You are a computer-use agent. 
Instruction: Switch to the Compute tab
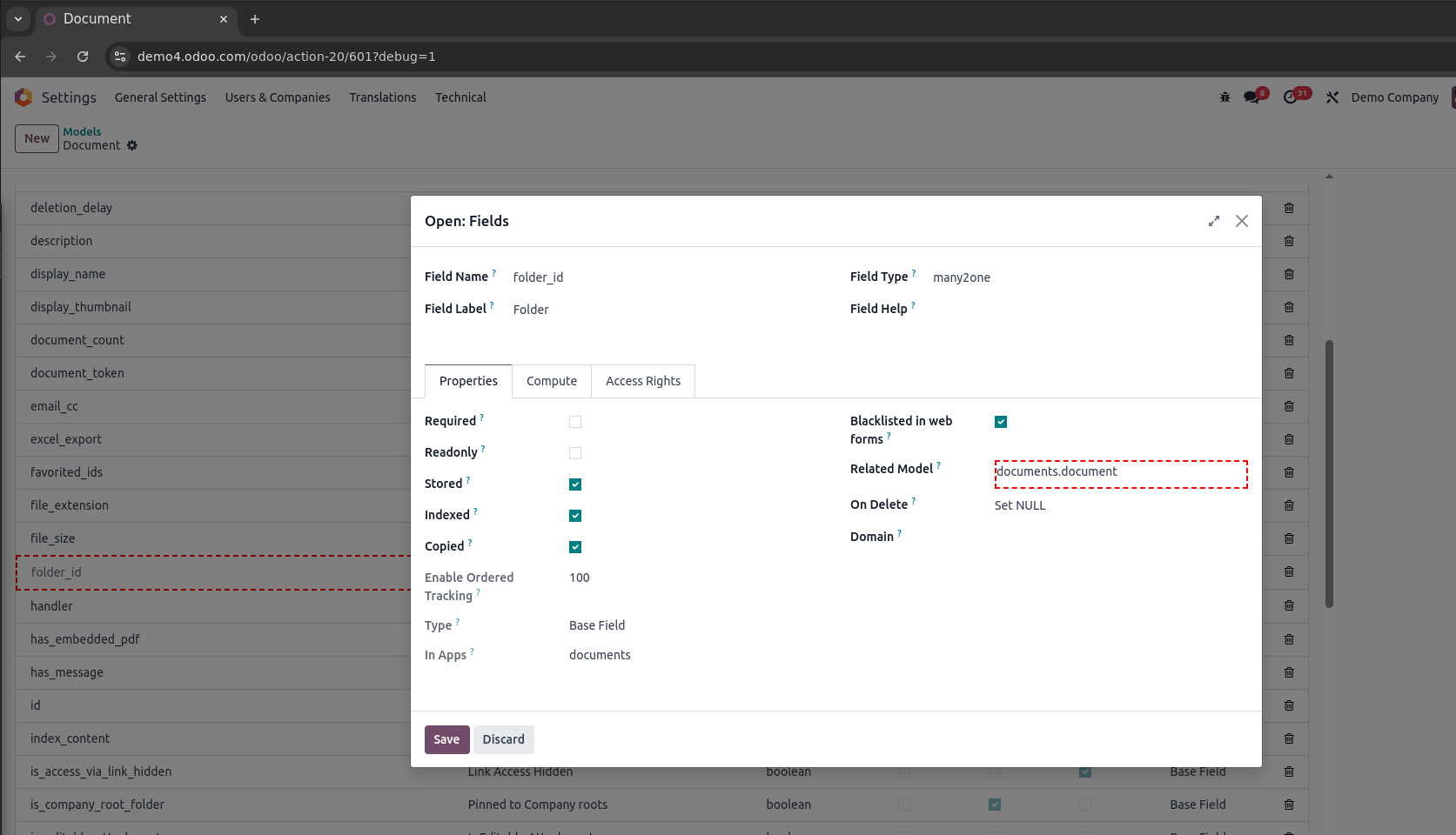tap(551, 381)
